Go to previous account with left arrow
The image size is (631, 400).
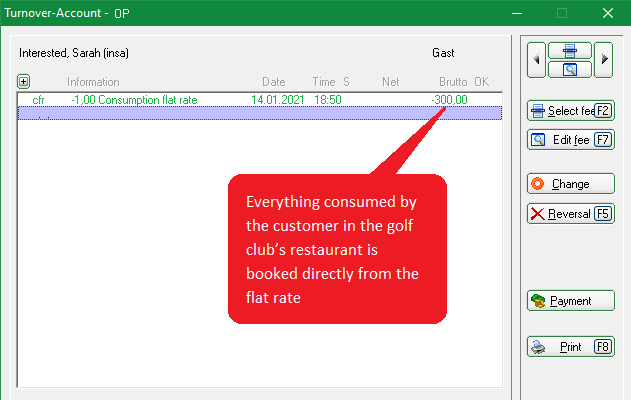[x=536, y=60]
